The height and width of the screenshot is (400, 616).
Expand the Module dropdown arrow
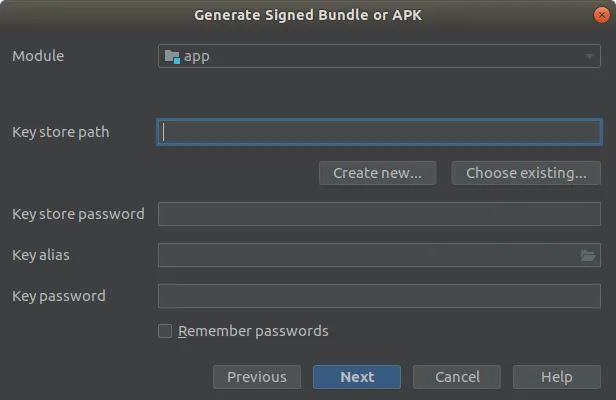click(x=590, y=56)
